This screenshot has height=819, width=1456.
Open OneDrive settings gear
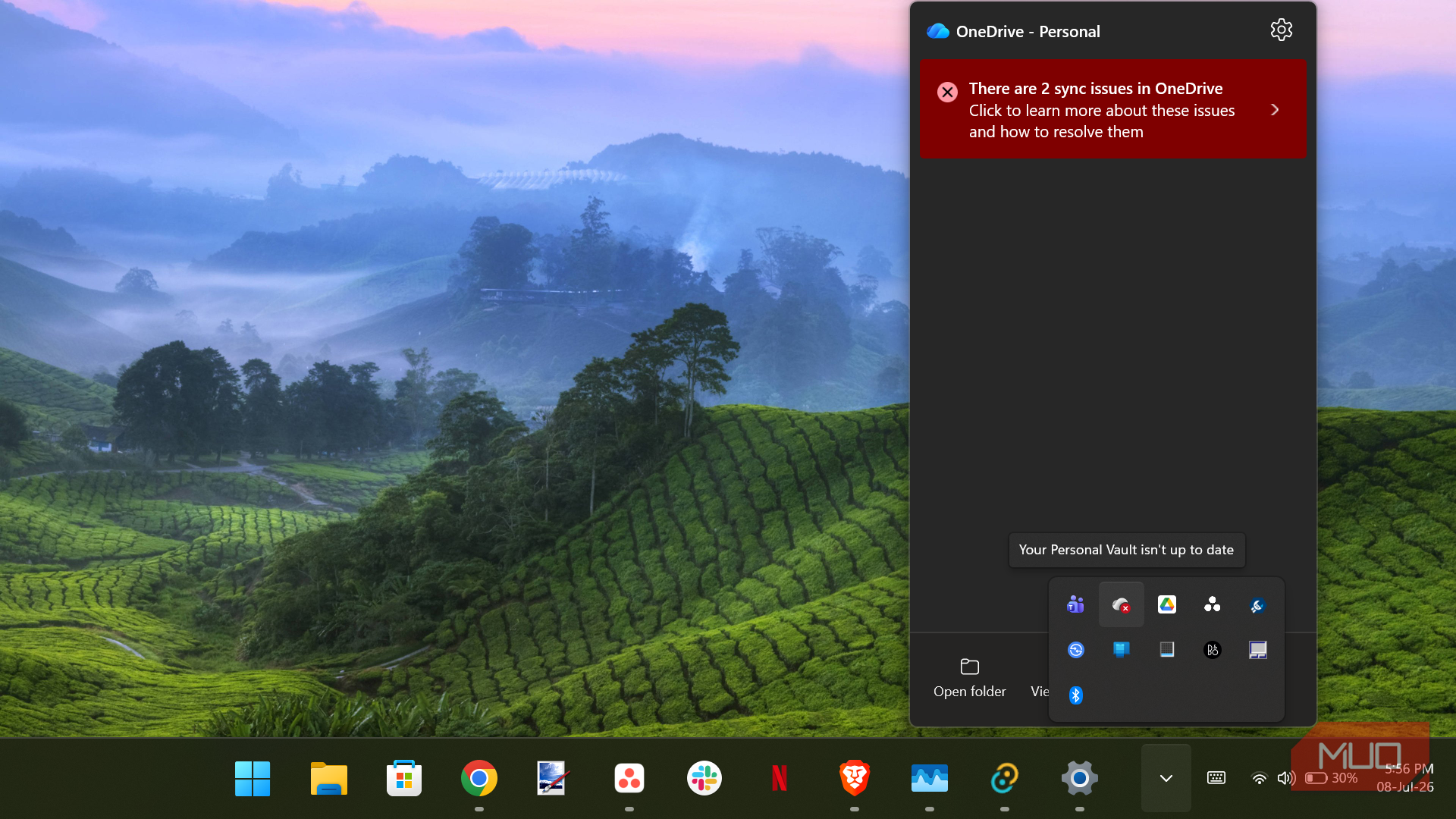click(1281, 30)
